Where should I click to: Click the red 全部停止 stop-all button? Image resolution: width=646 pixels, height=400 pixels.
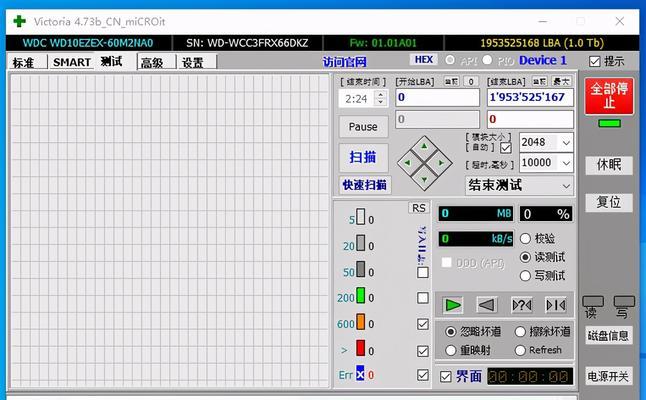608,96
